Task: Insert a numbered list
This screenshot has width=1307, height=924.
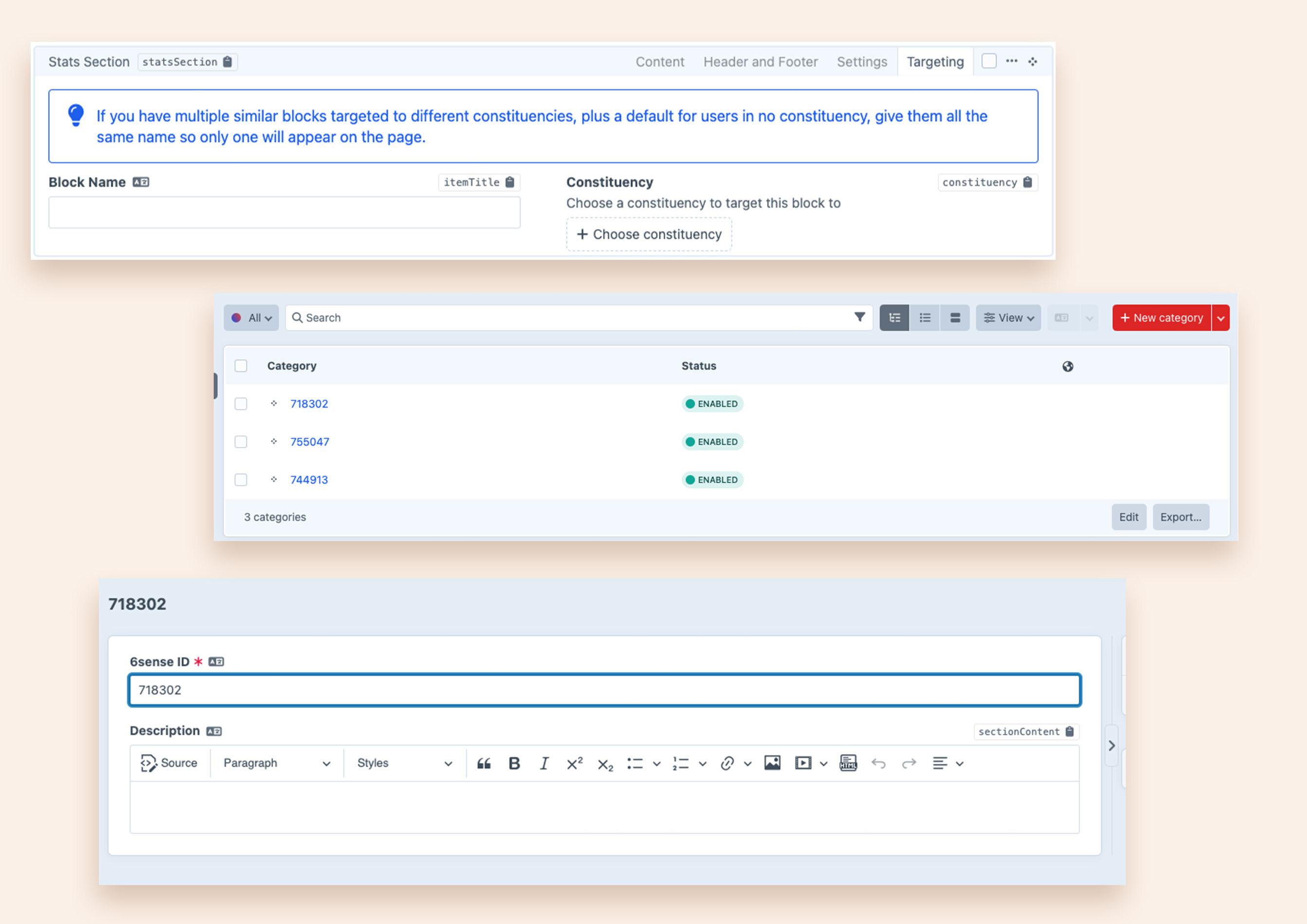Action: click(x=681, y=763)
